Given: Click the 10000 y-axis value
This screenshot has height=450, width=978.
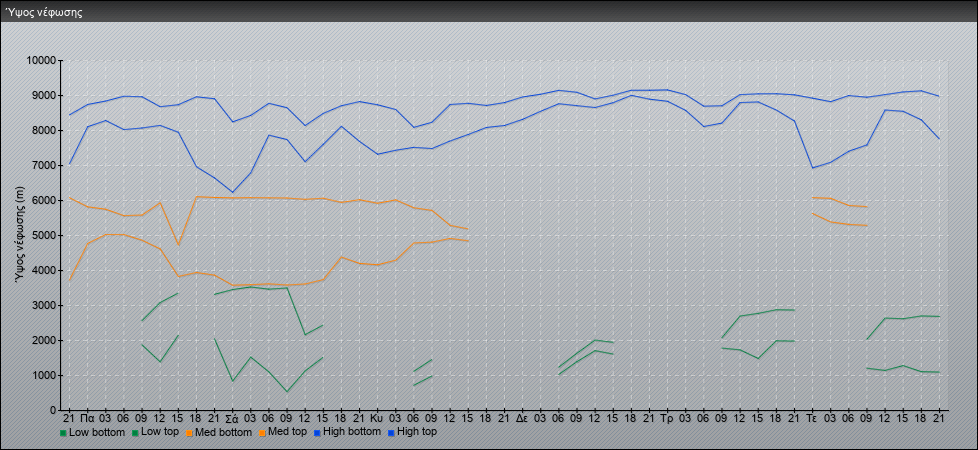Looking at the screenshot, I should pos(41,61).
